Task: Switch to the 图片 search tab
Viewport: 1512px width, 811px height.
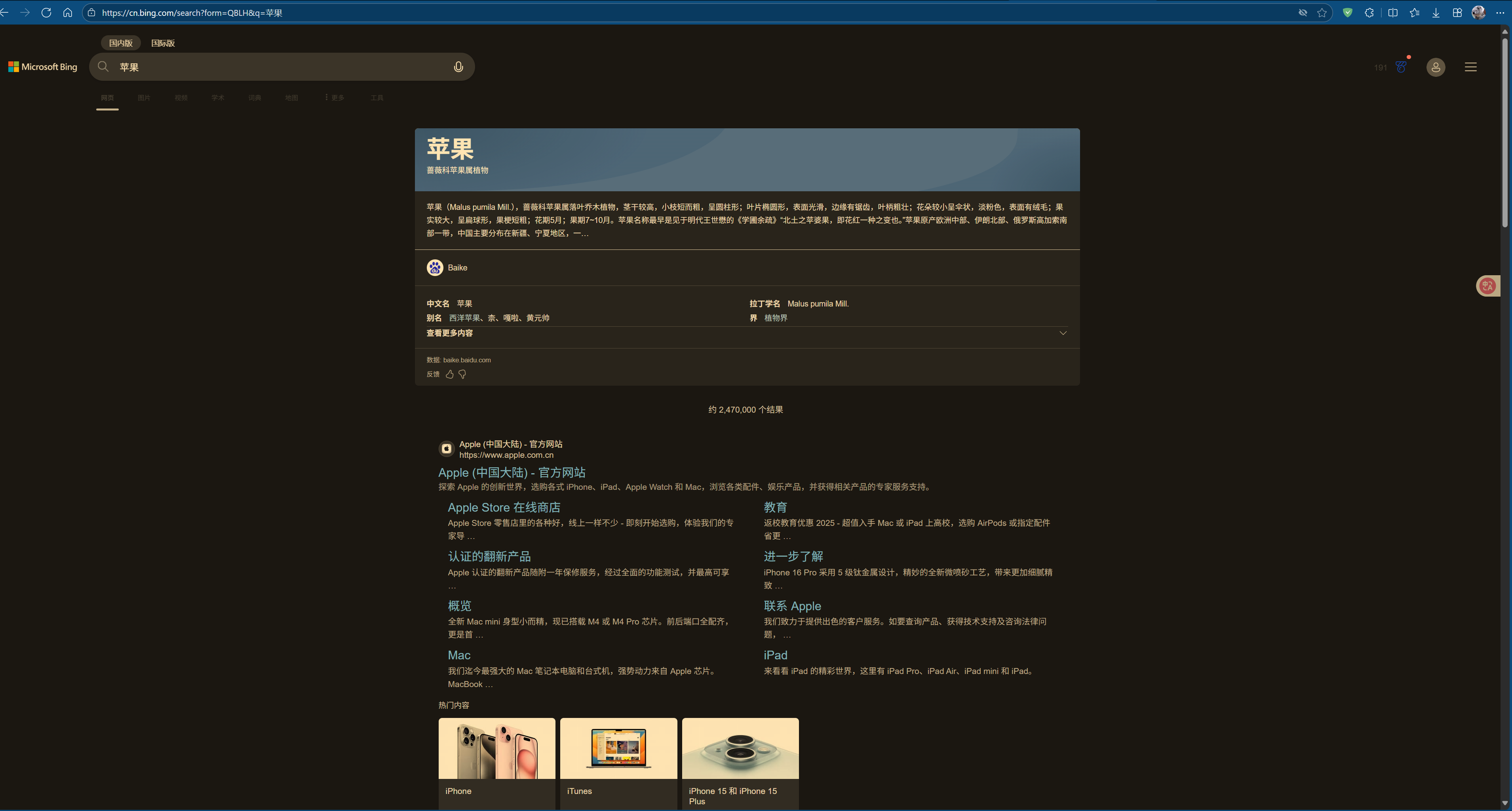Action: 144,97
